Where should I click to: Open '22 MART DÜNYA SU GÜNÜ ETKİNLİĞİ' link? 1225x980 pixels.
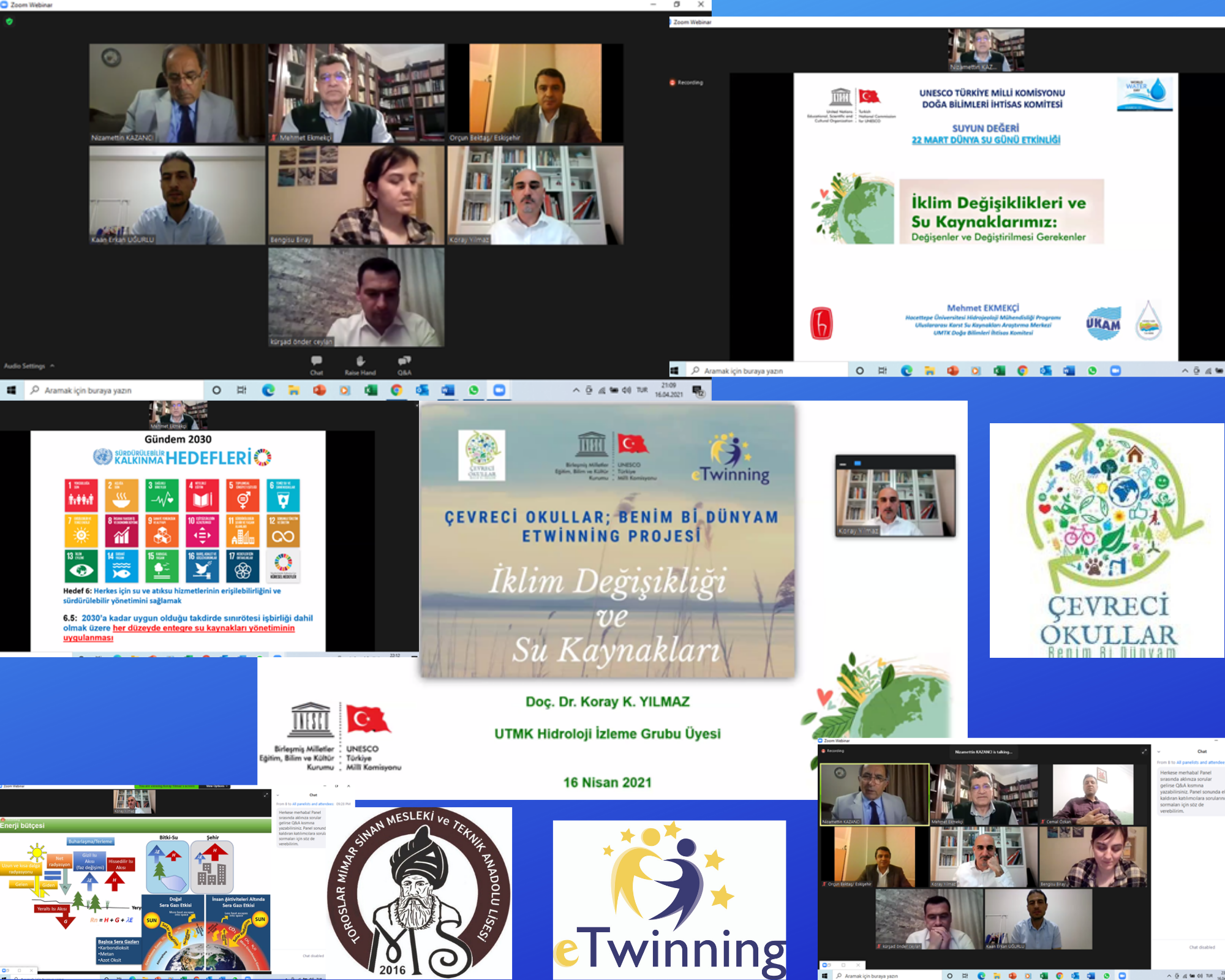(x=986, y=140)
